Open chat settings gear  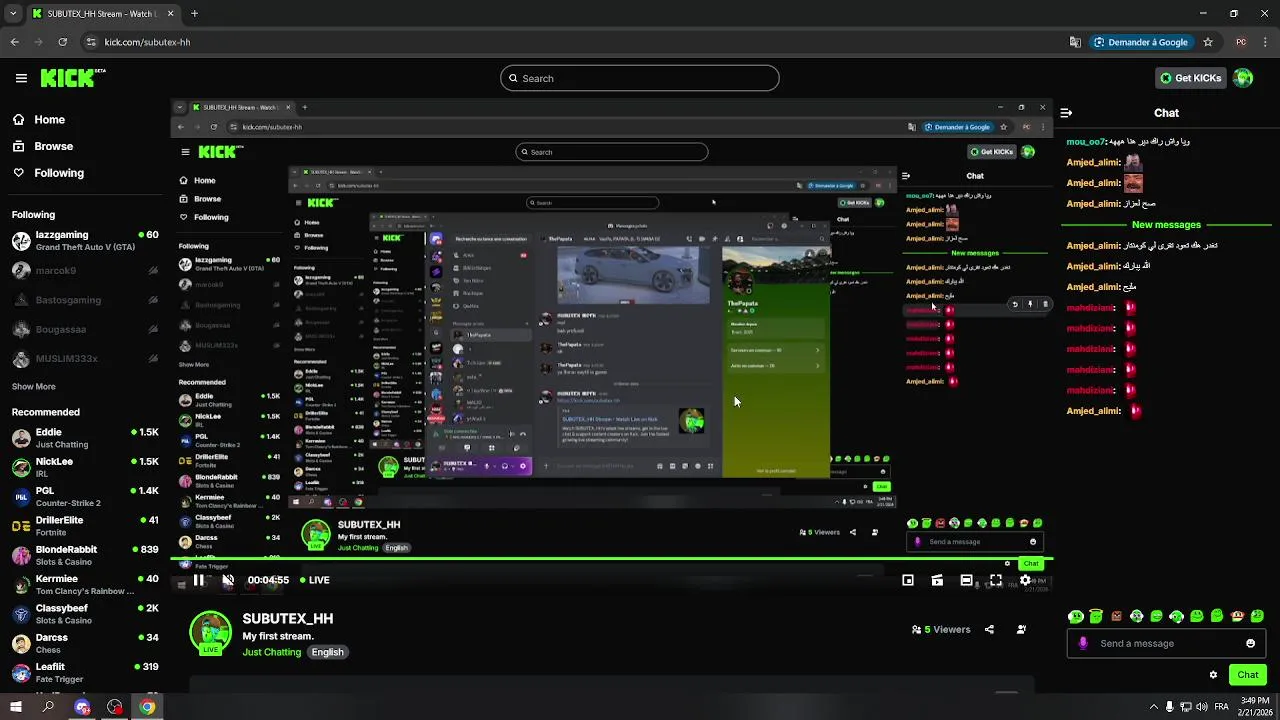pos(1213,675)
